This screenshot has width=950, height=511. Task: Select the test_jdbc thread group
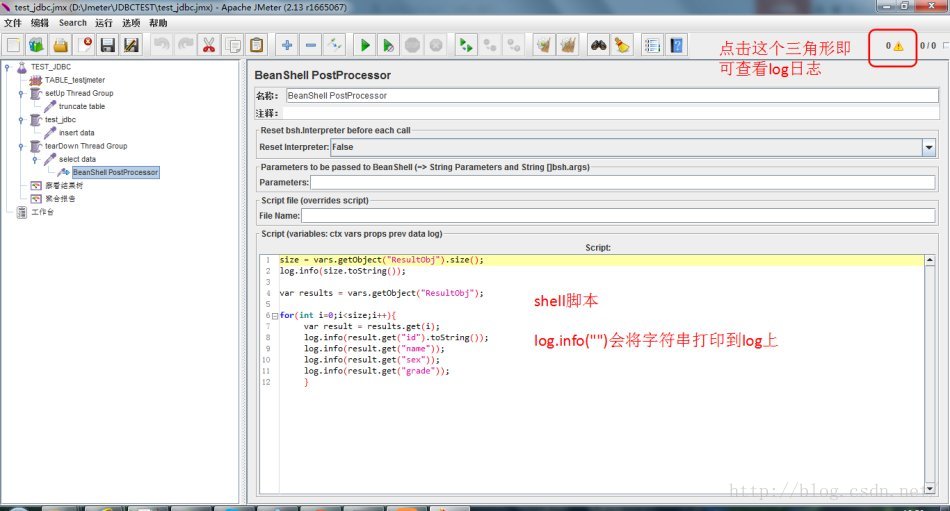pos(60,120)
